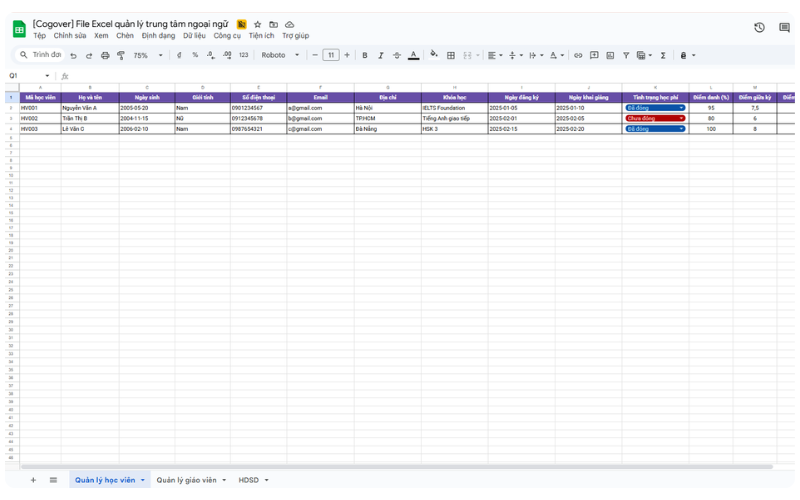Image resolution: width=800 pixels, height=500 pixels.
Task: Star this spreadsheet document
Action: (x=257, y=24)
